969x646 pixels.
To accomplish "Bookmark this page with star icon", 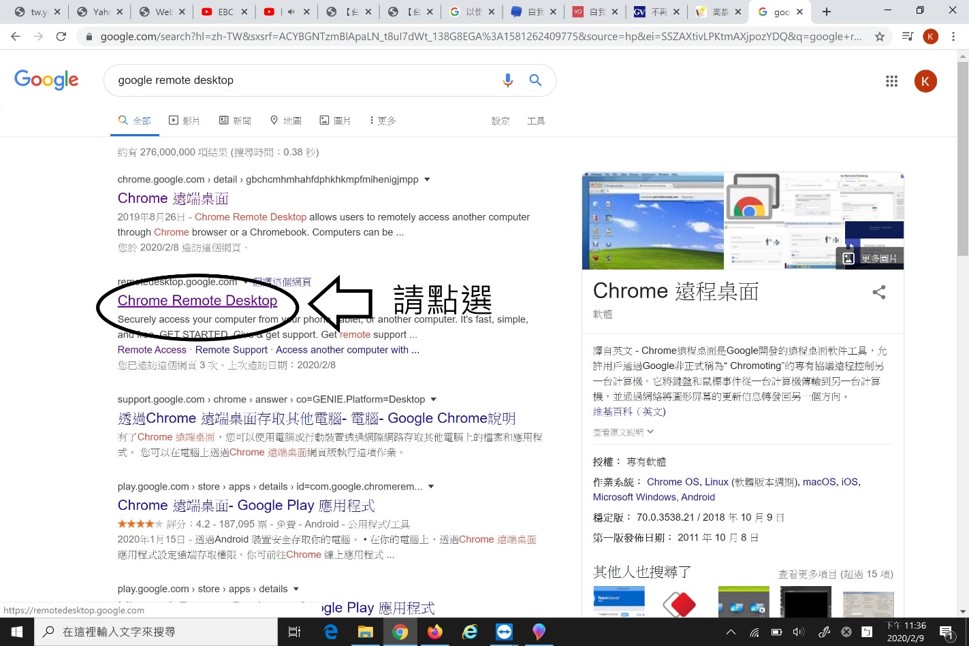I will [x=879, y=36].
